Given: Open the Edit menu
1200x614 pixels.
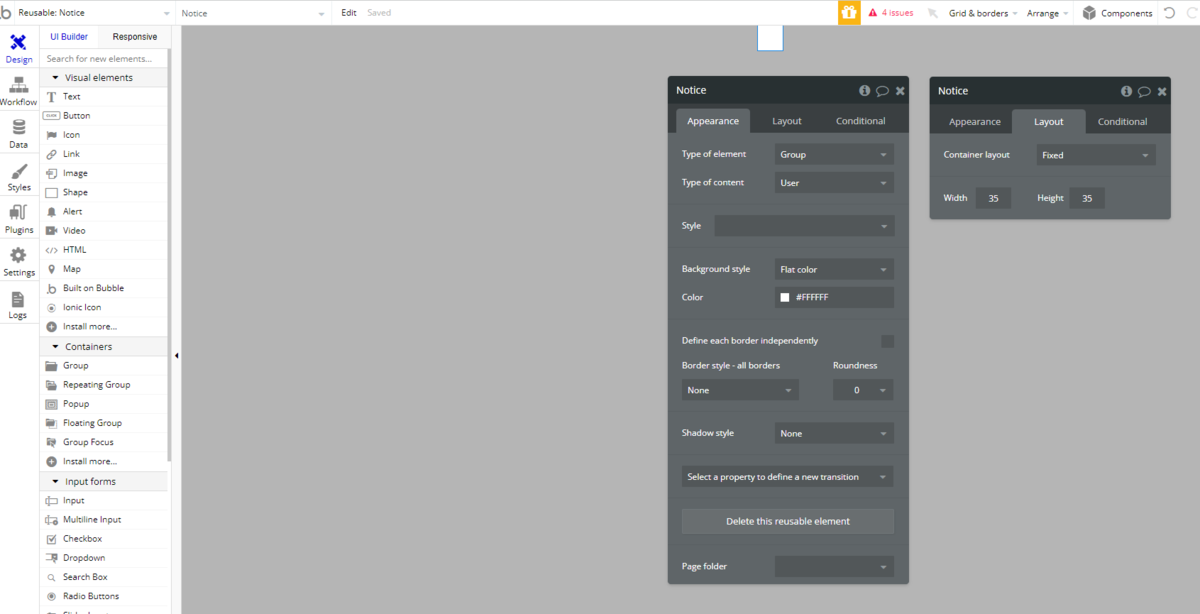Looking at the screenshot, I should 349,13.
